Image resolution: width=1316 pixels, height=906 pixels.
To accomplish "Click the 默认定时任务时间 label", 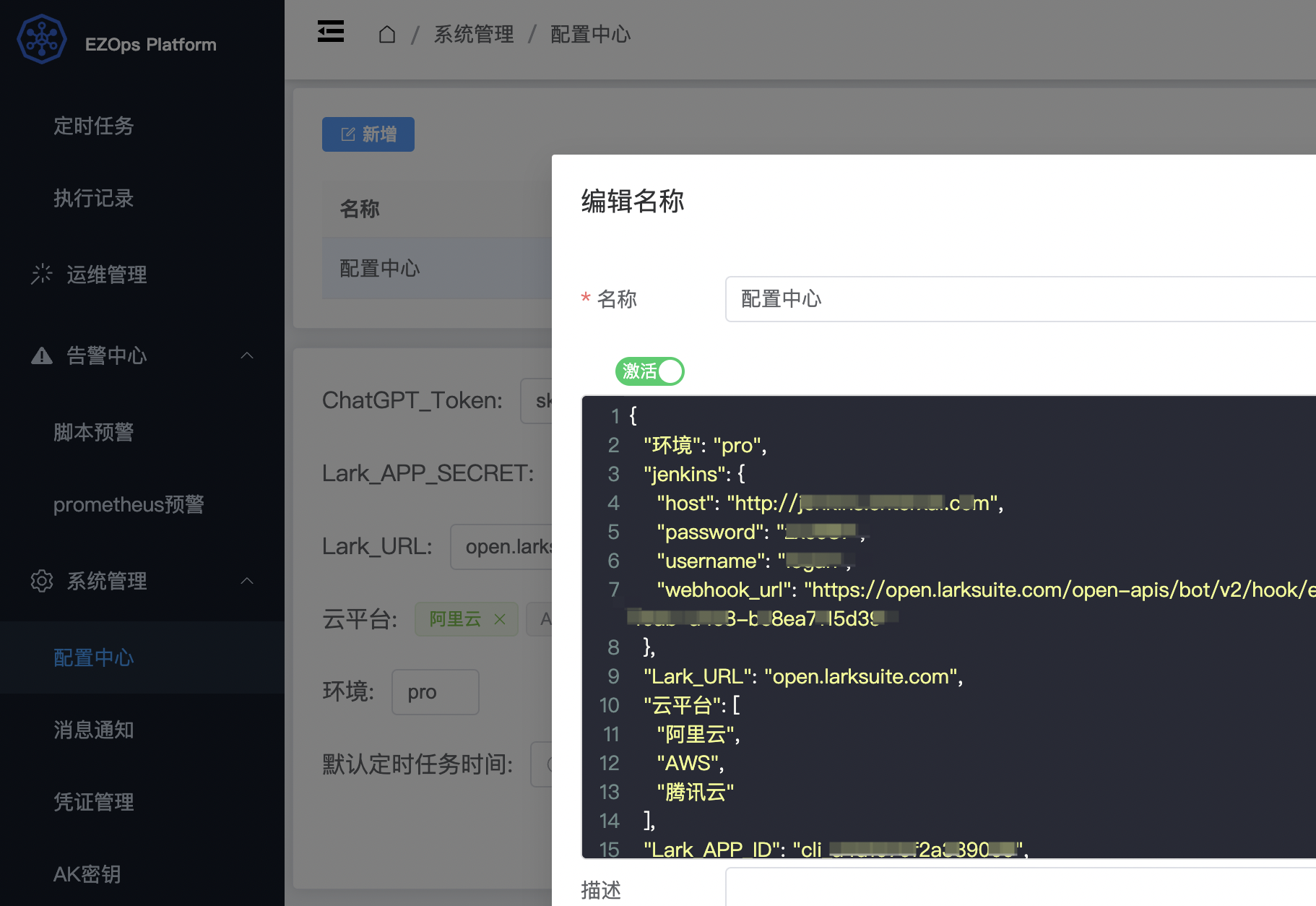I will coord(417,764).
